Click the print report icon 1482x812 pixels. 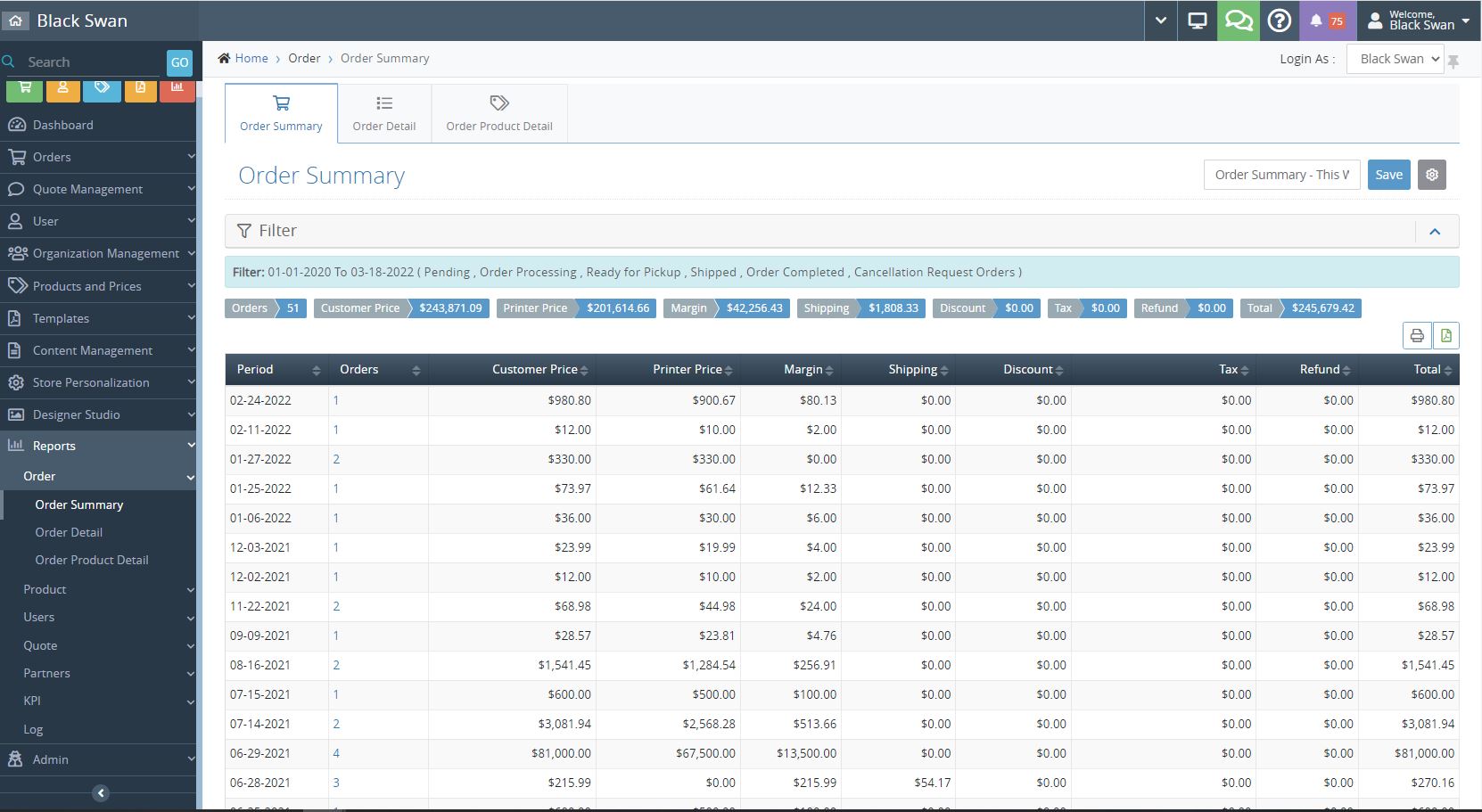tap(1417, 335)
